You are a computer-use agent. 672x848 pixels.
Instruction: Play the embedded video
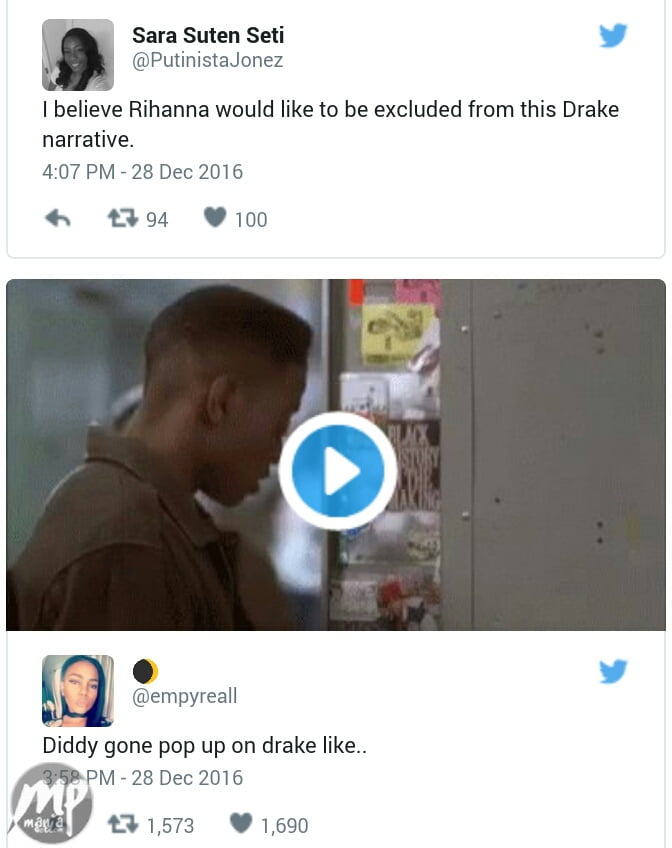coord(338,471)
